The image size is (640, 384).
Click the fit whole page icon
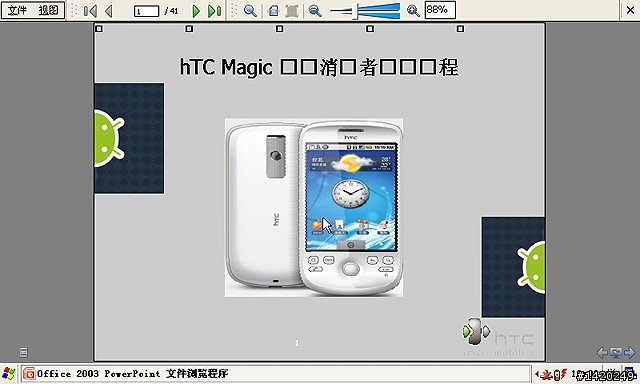coord(292,11)
